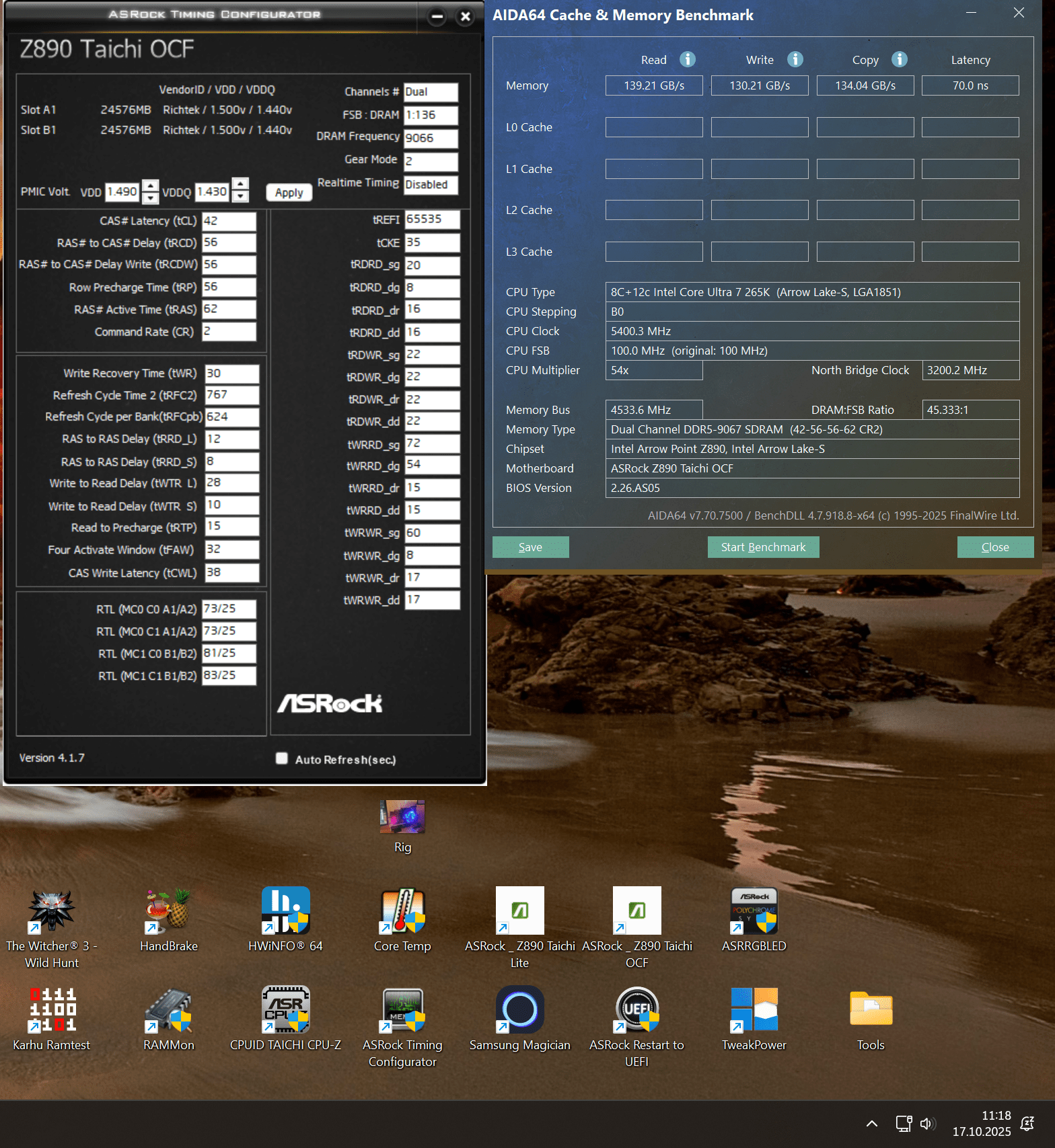The image size is (1055, 1148).
Task: Click the tRFC2 field showing 767
Action: coord(232,395)
